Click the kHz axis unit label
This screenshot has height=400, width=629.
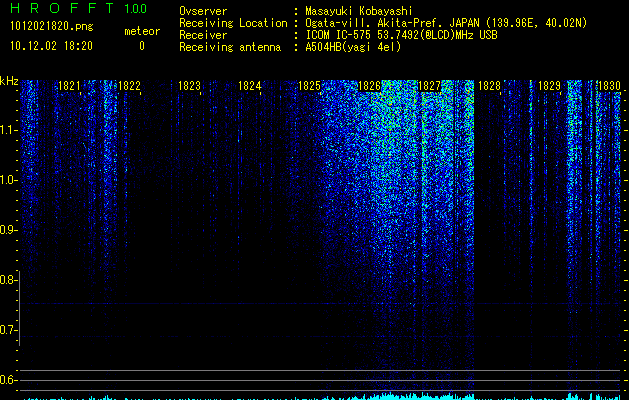(9, 81)
